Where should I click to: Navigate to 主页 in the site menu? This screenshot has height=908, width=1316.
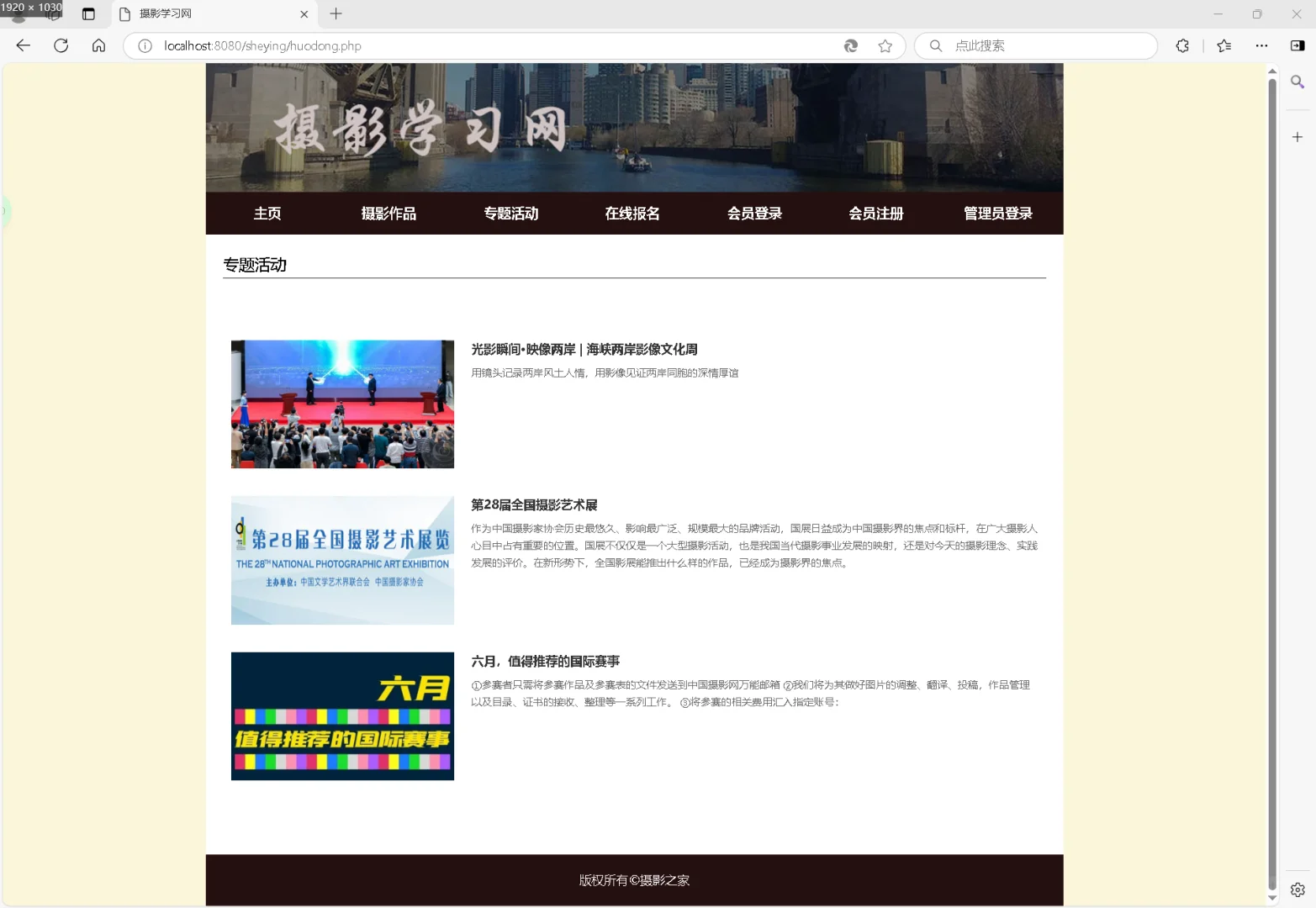pyautogui.click(x=267, y=214)
